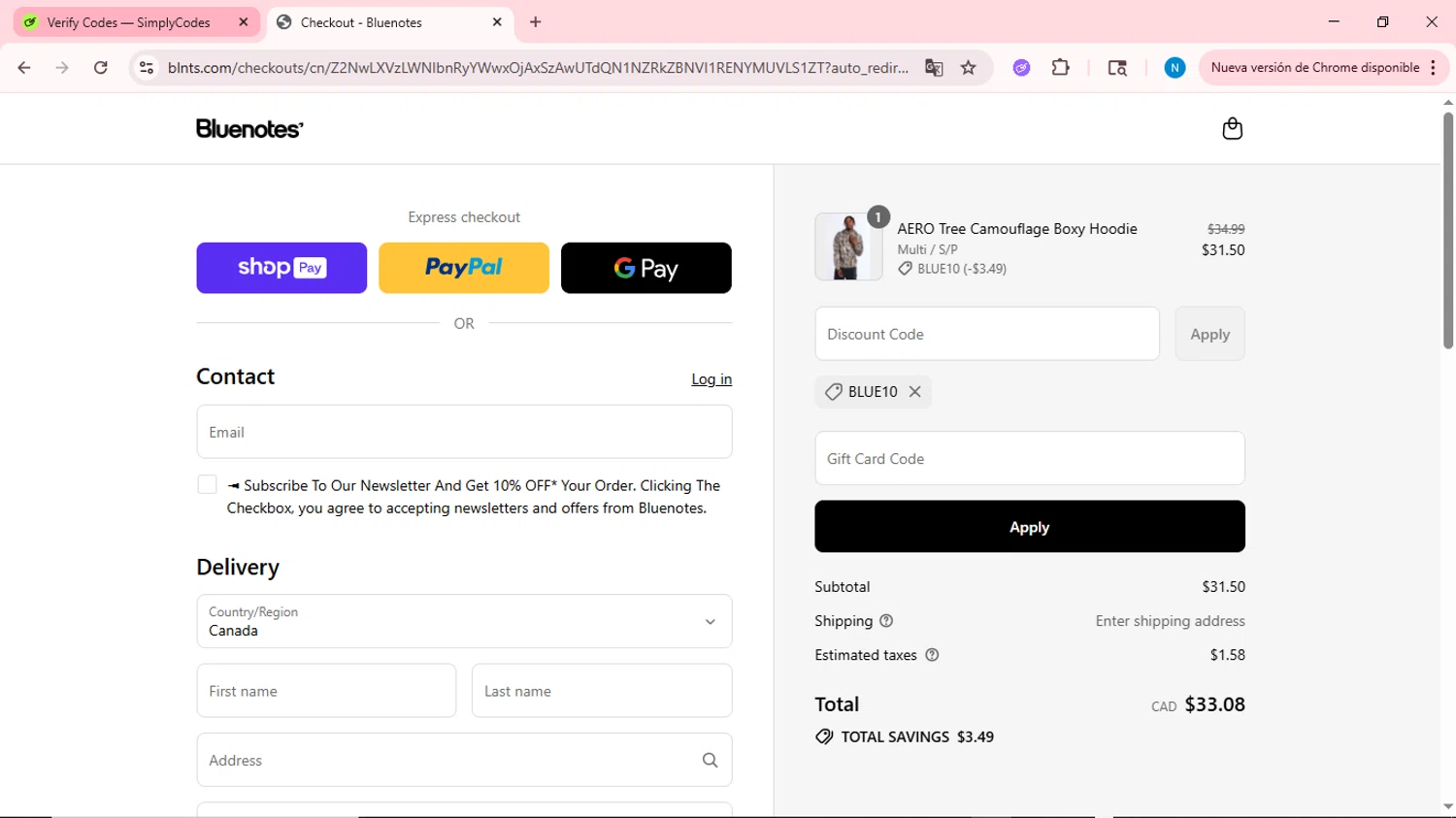
Task: Switch to the Verify Codes SimplyCodes tab
Action: click(x=136, y=22)
